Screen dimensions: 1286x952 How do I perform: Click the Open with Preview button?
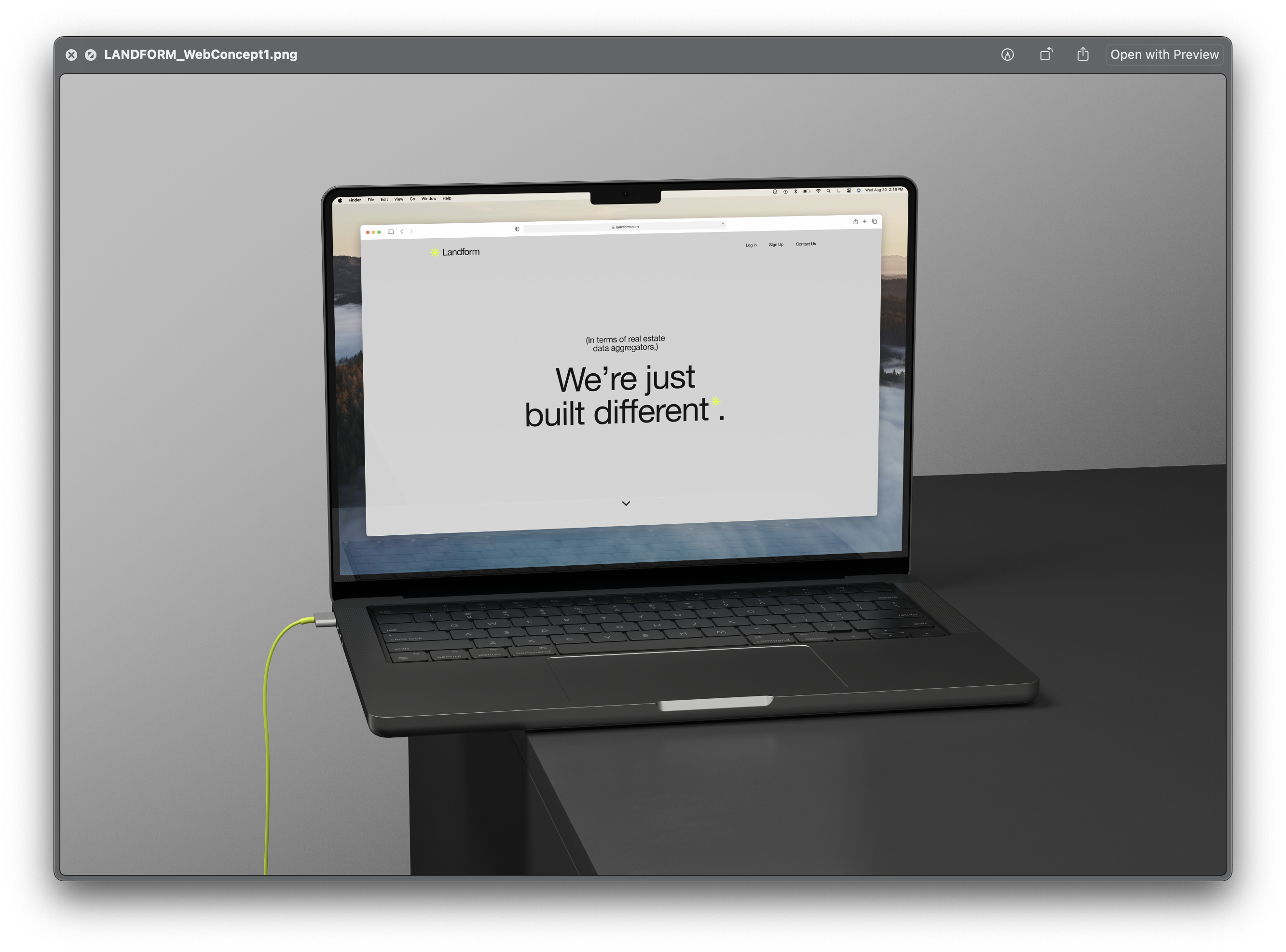1164,55
